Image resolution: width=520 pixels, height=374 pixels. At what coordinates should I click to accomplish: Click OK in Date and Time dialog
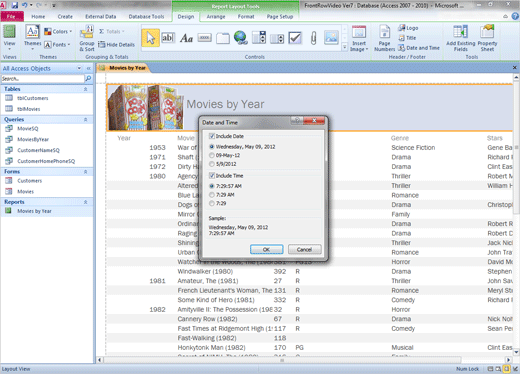coord(267,249)
